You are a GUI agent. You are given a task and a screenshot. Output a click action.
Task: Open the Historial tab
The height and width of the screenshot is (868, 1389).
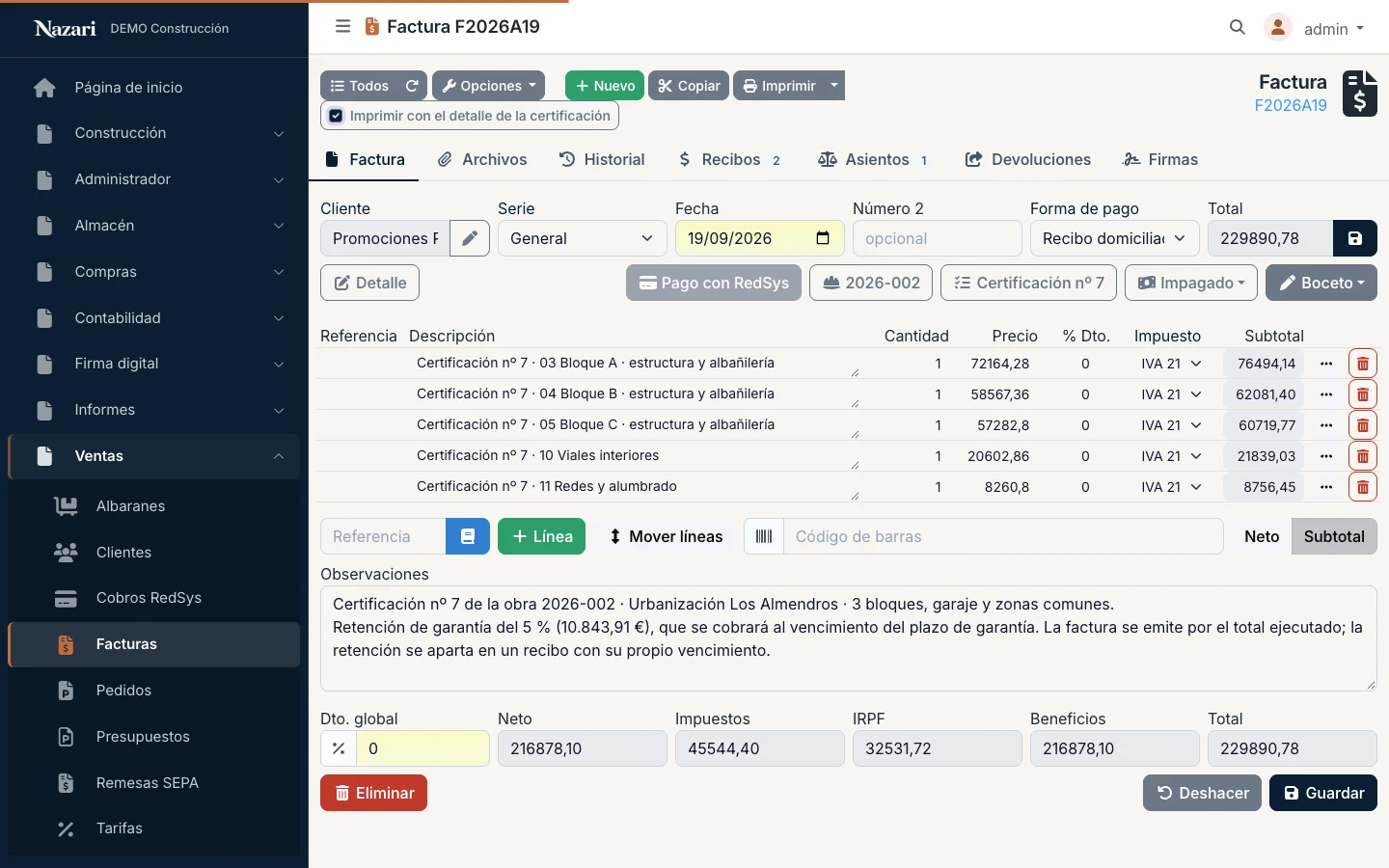click(602, 159)
